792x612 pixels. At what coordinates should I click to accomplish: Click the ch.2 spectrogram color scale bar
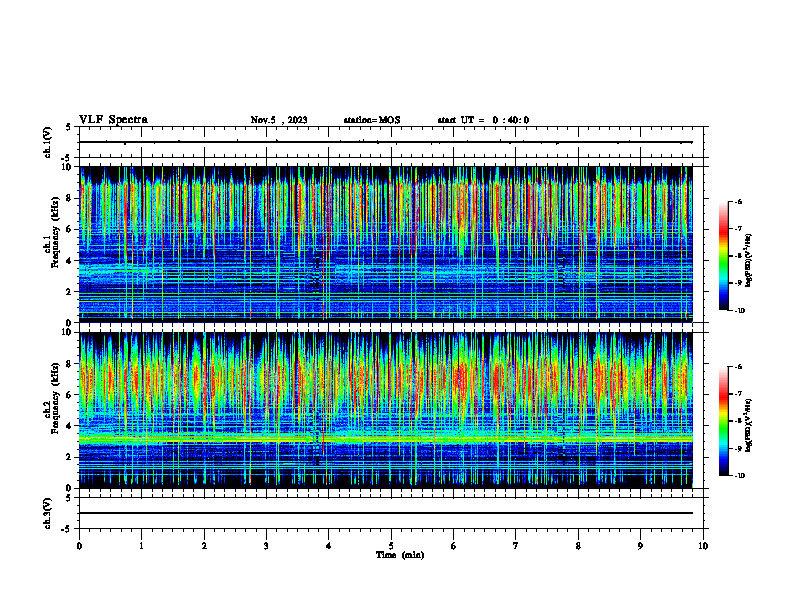(724, 421)
